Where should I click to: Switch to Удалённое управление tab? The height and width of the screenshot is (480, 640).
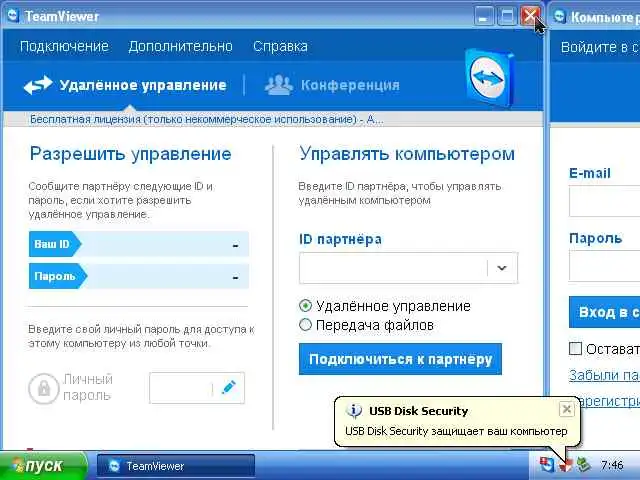click(x=142, y=85)
